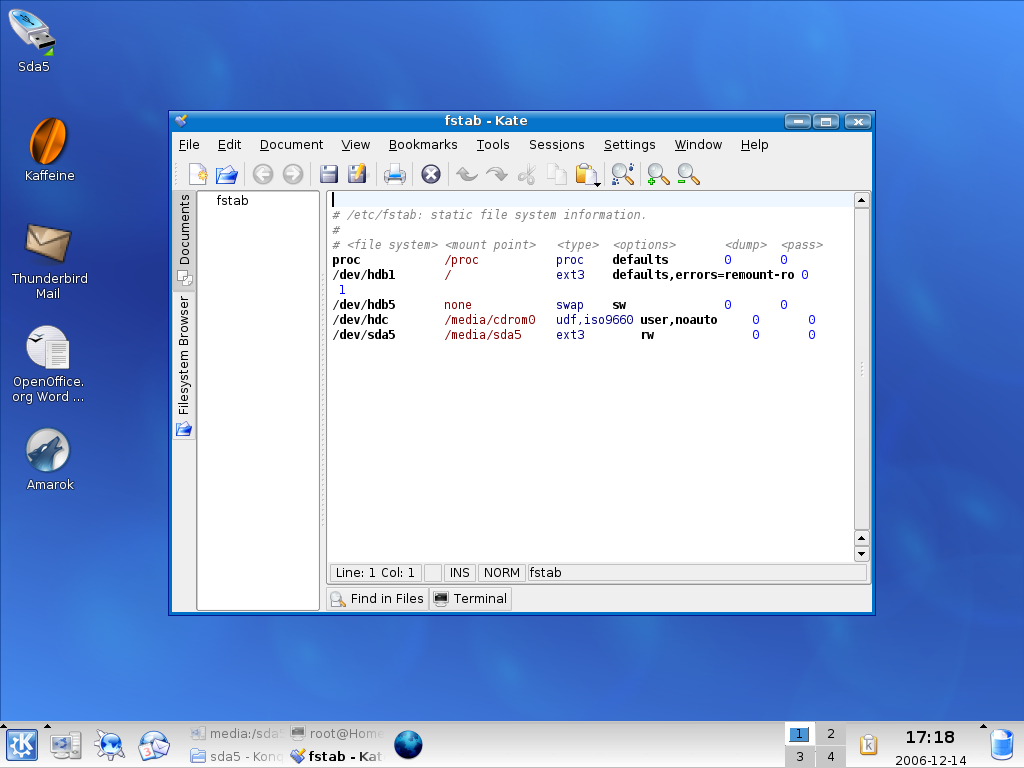Toggle the Filesystem Browser sidebar panel
This screenshot has height=768, width=1024.
184,365
